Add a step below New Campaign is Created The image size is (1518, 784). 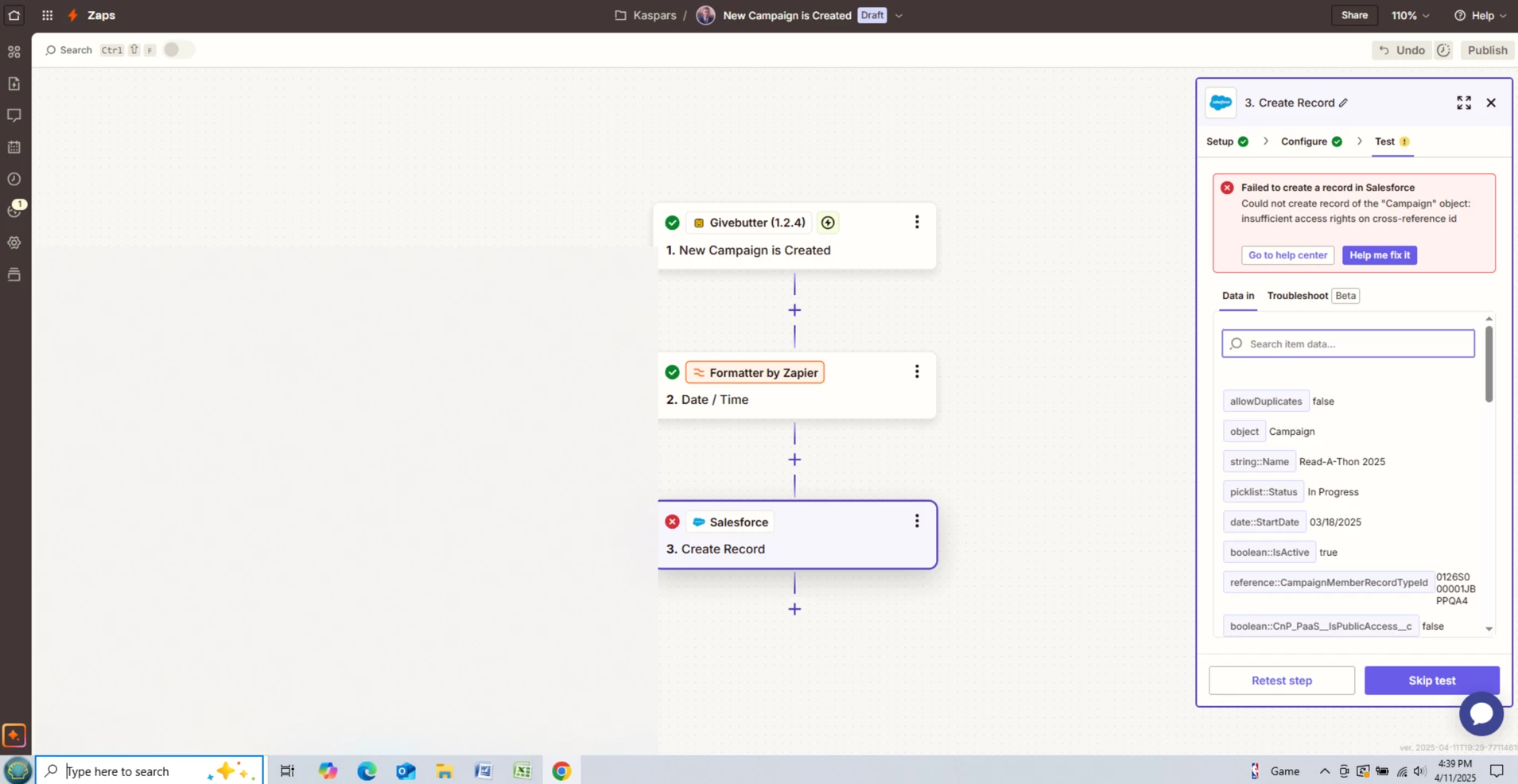tap(794, 310)
